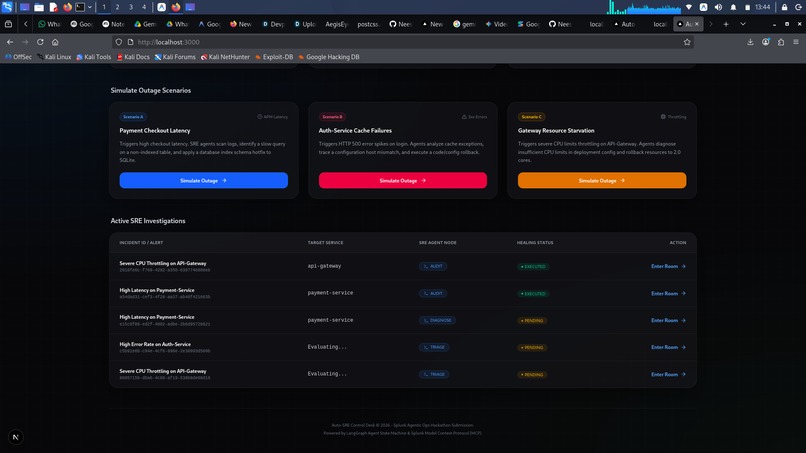
Task: Open the notifications bell in the system tray
Action: pyautogui.click(x=733, y=7)
